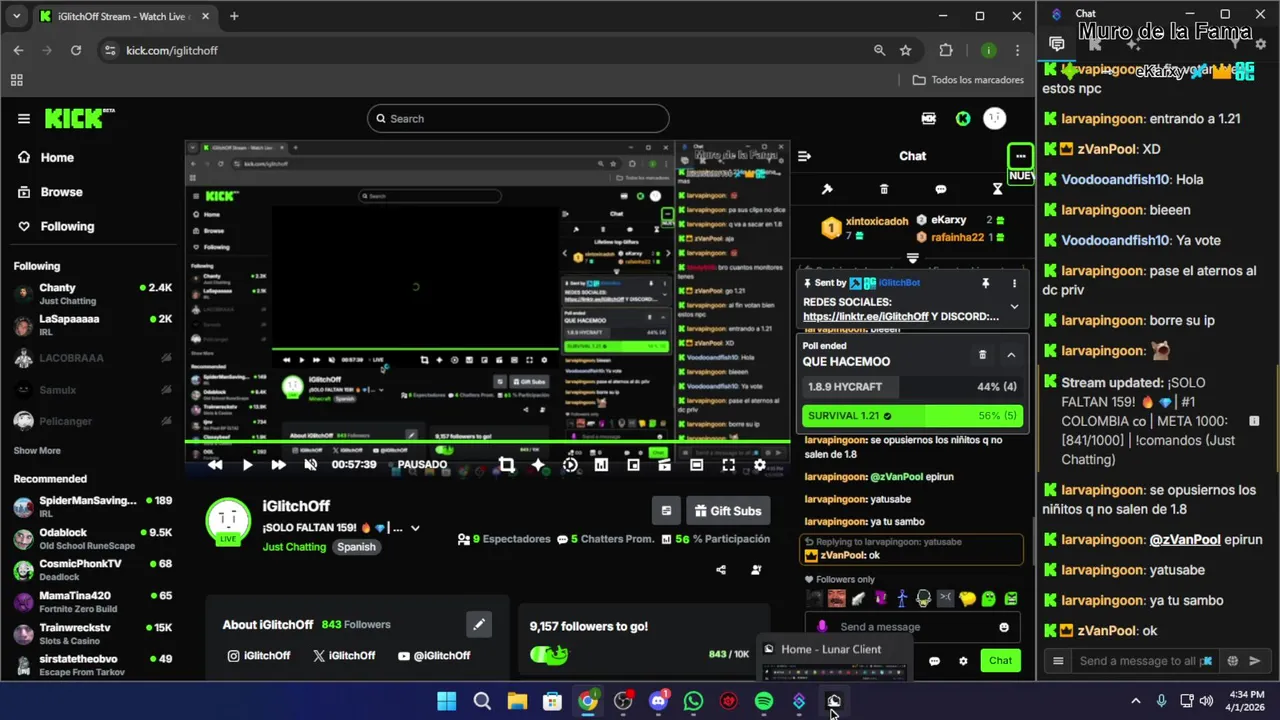Rewind the stream playback
Viewport: 1280px width, 720px height.
coord(215,465)
